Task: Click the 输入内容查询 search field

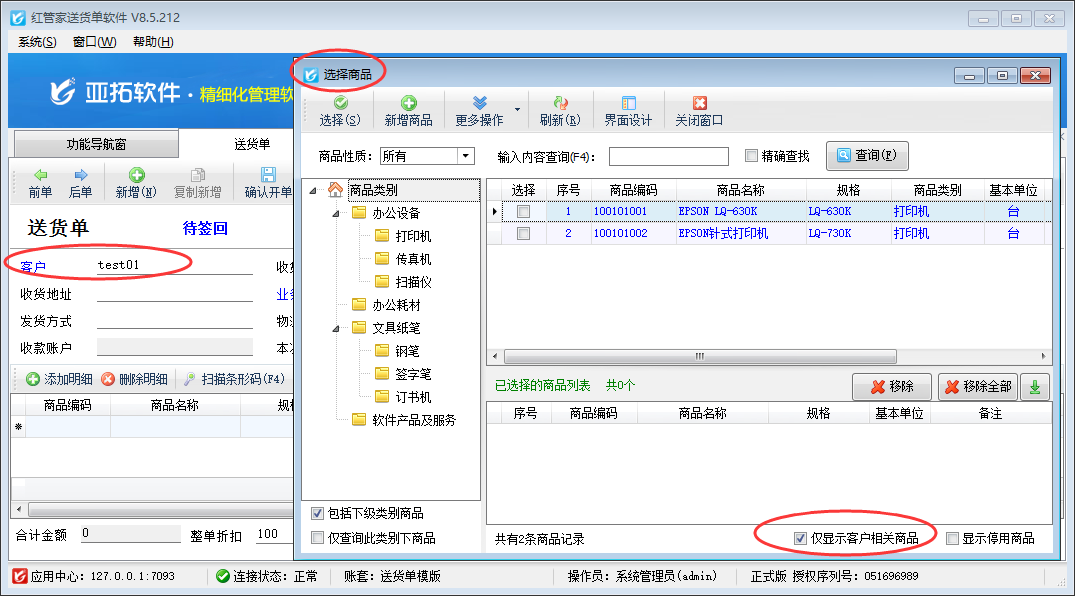Action: 668,156
